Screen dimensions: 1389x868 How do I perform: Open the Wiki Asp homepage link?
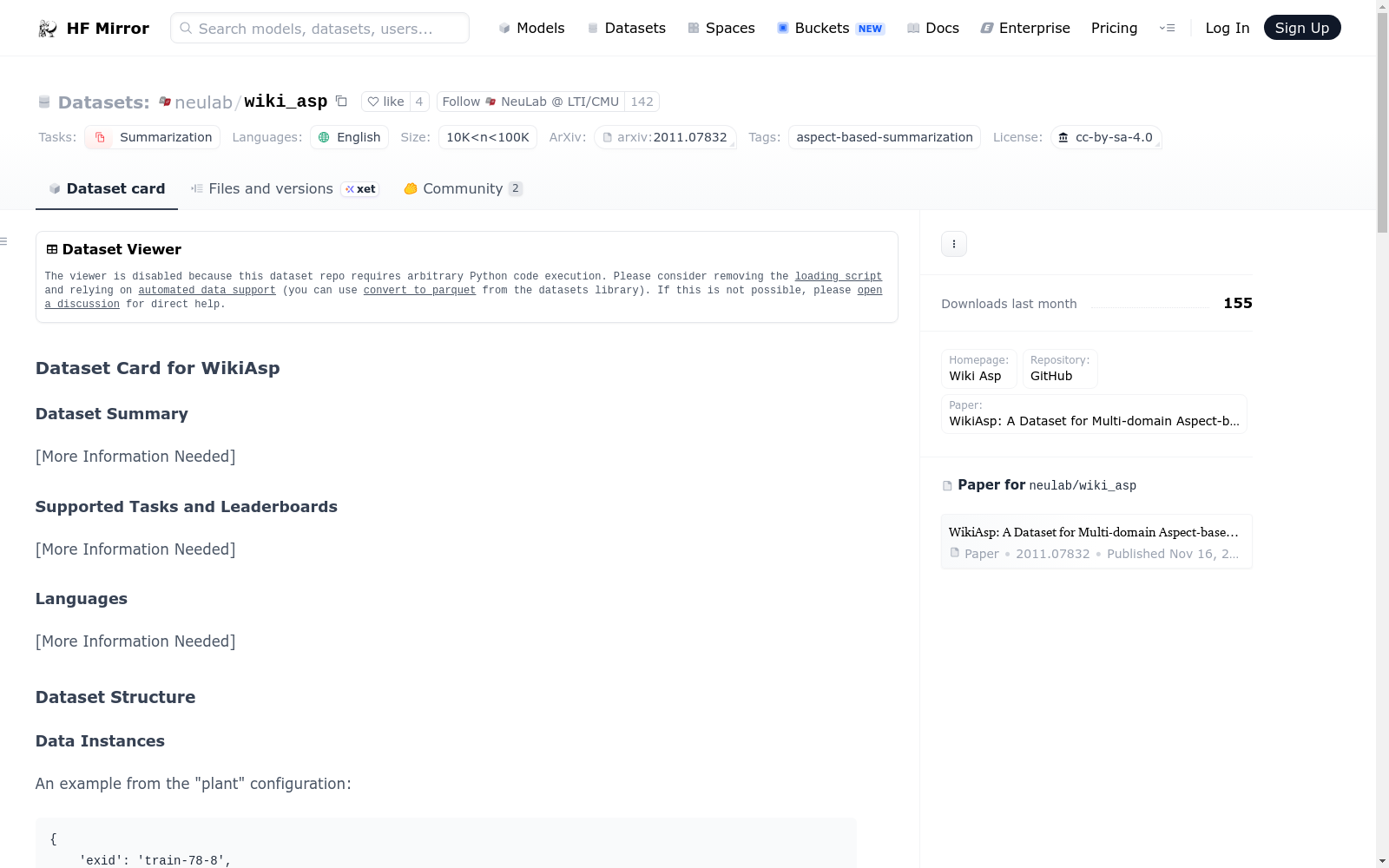click(978, 368)
